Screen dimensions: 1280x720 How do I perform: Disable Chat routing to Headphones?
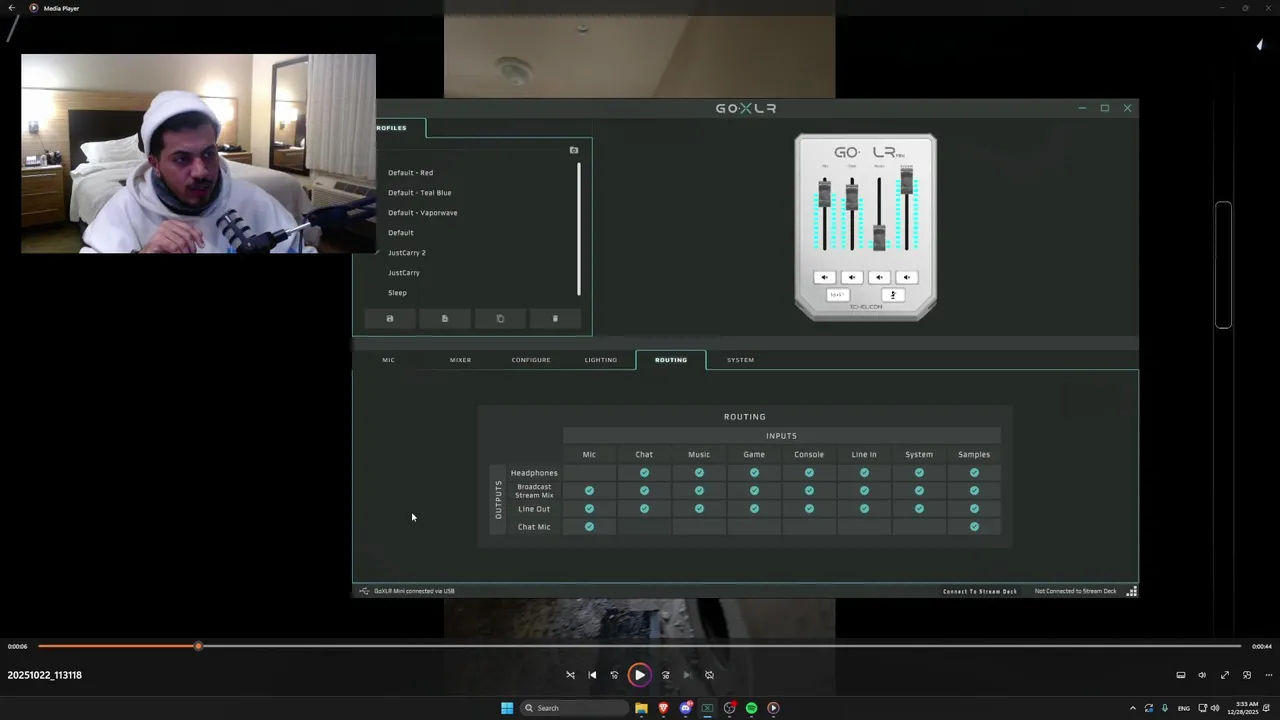tap(644, 473)
